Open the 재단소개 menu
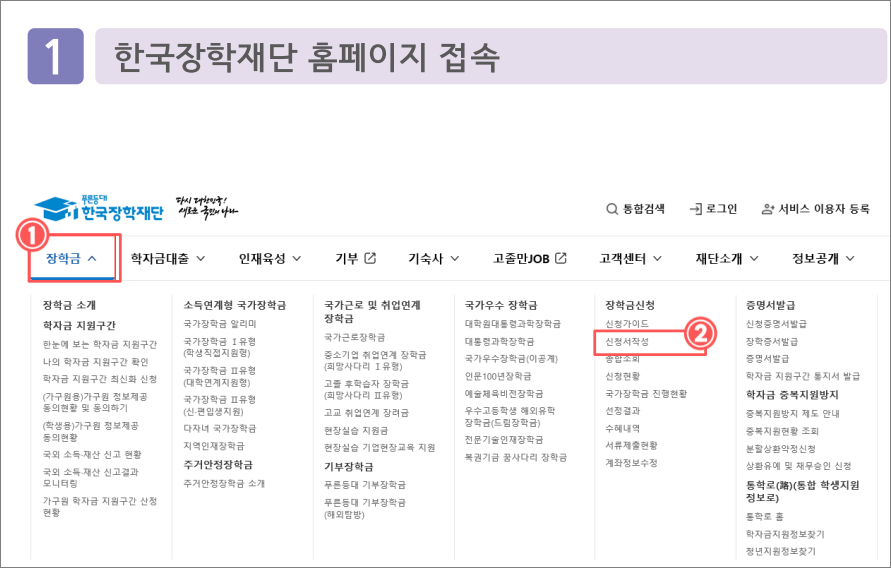Viewport: 891px width, 568px height. [719, 258]
